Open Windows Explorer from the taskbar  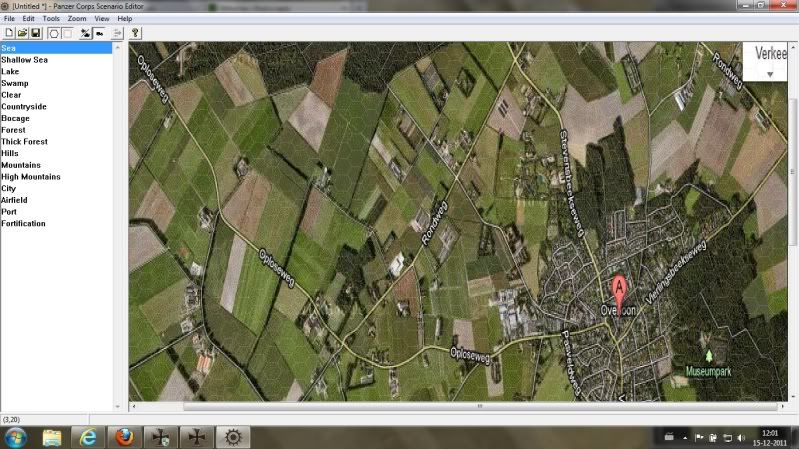(x=51, y=437)
